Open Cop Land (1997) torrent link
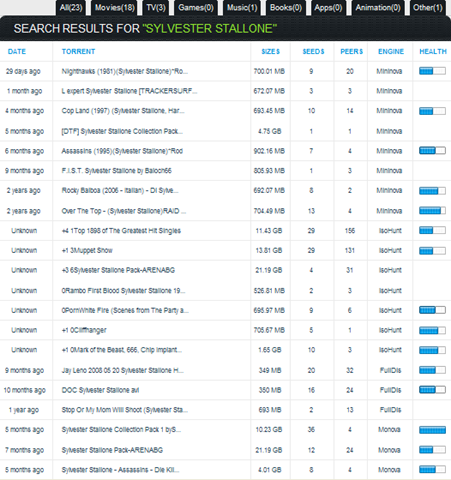451x480 pixels. 123,111
